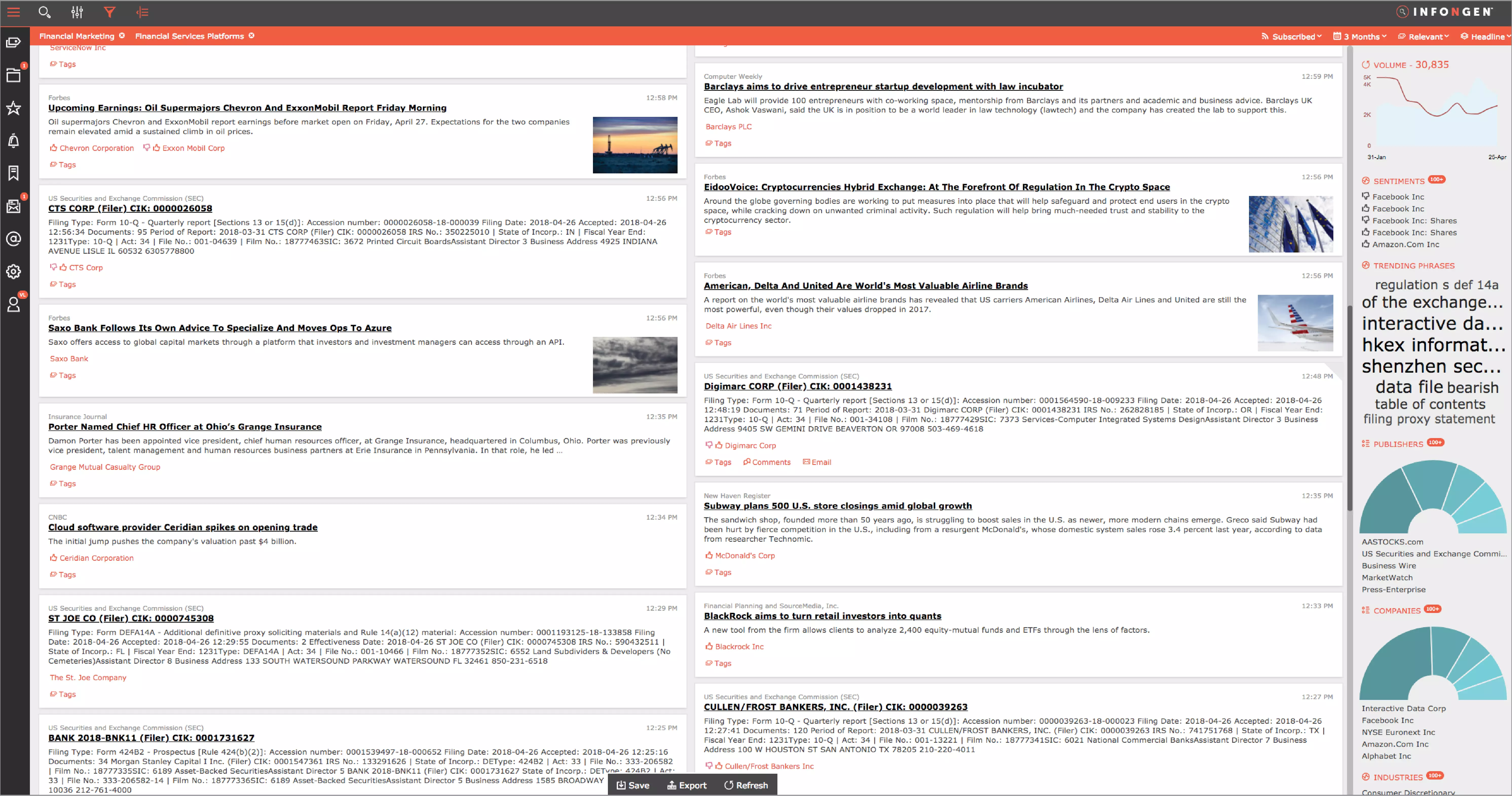1512x796 pixels.
Task: Click thumbs-up icon next to Blackrock Inc
Action: 709,646
